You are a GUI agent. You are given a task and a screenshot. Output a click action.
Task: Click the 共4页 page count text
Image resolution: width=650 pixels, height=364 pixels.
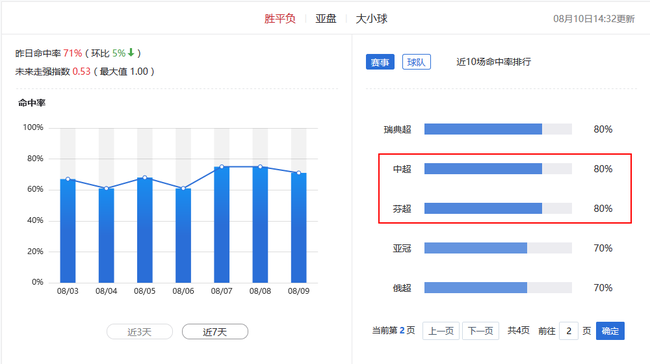[519, 330]
